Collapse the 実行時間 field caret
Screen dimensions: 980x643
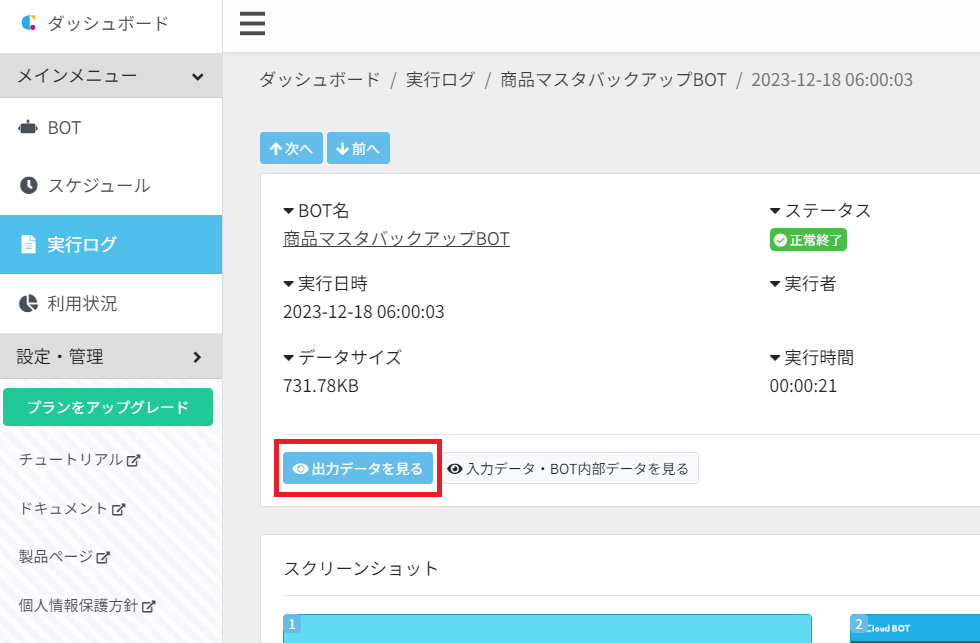pyautogui.click(x=775, y=358)
